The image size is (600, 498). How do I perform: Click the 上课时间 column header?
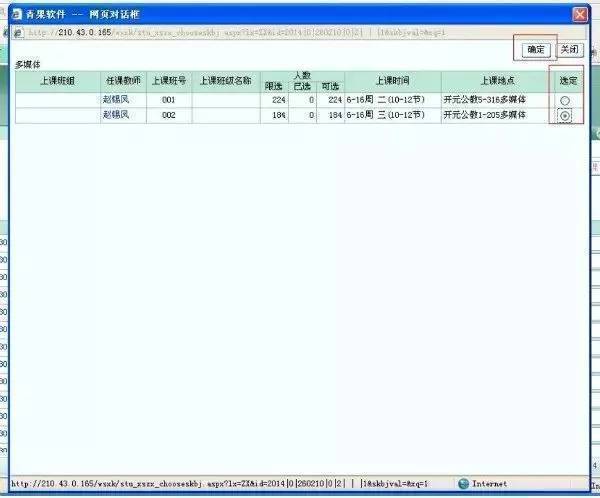tap(393, 81)
